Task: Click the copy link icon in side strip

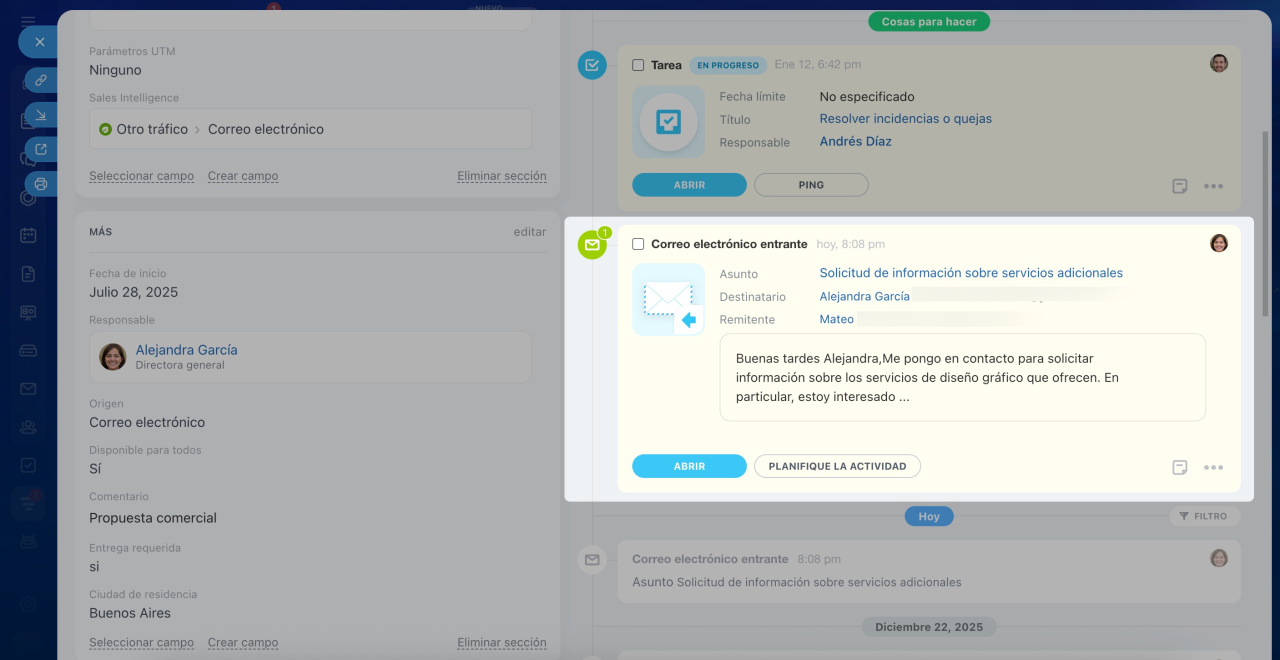Action: pyautogui.click(x=41, y=80)
